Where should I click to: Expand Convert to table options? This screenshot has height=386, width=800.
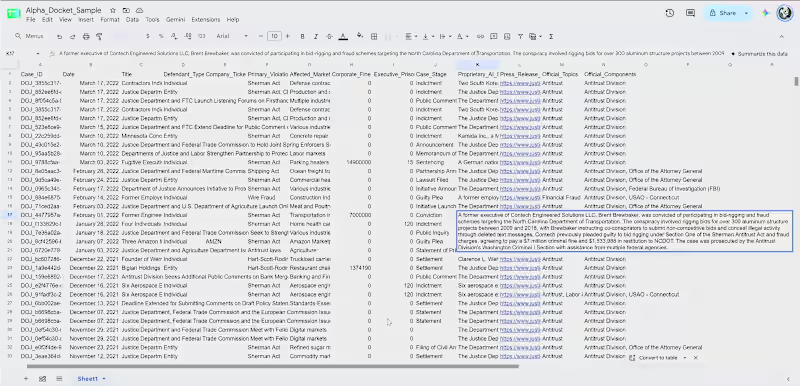coord(685,358)
